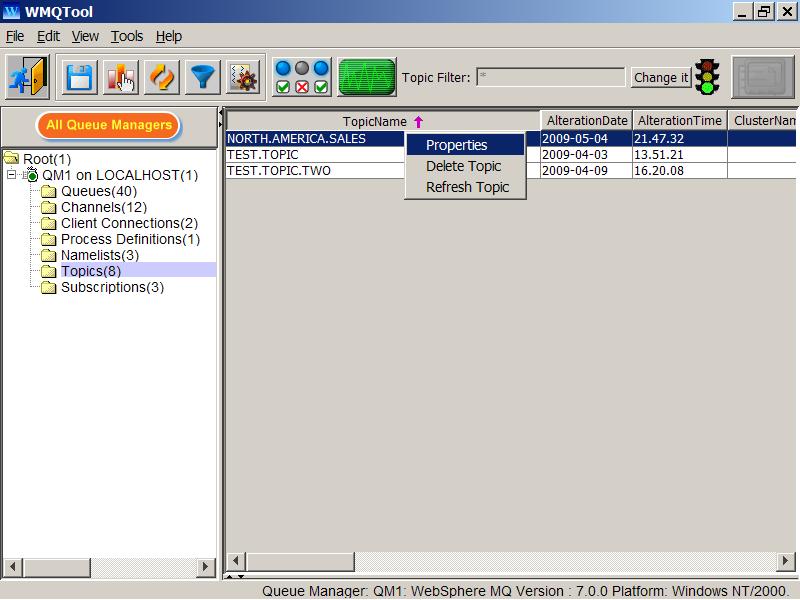Click the table horizontal scrollbar thumb

[x=301, y=561]
